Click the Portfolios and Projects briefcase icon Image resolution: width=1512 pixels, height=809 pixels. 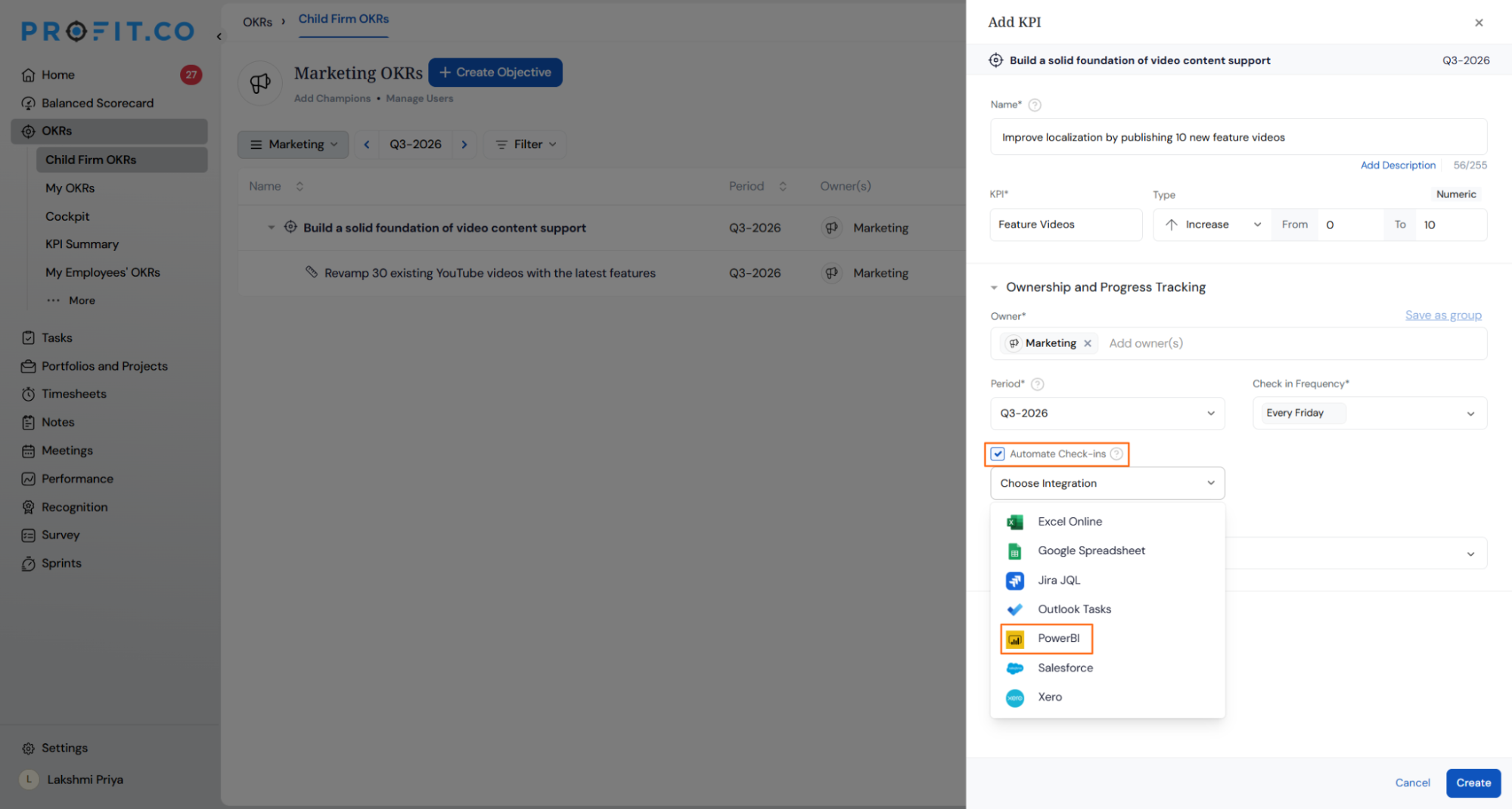point(29,366)
